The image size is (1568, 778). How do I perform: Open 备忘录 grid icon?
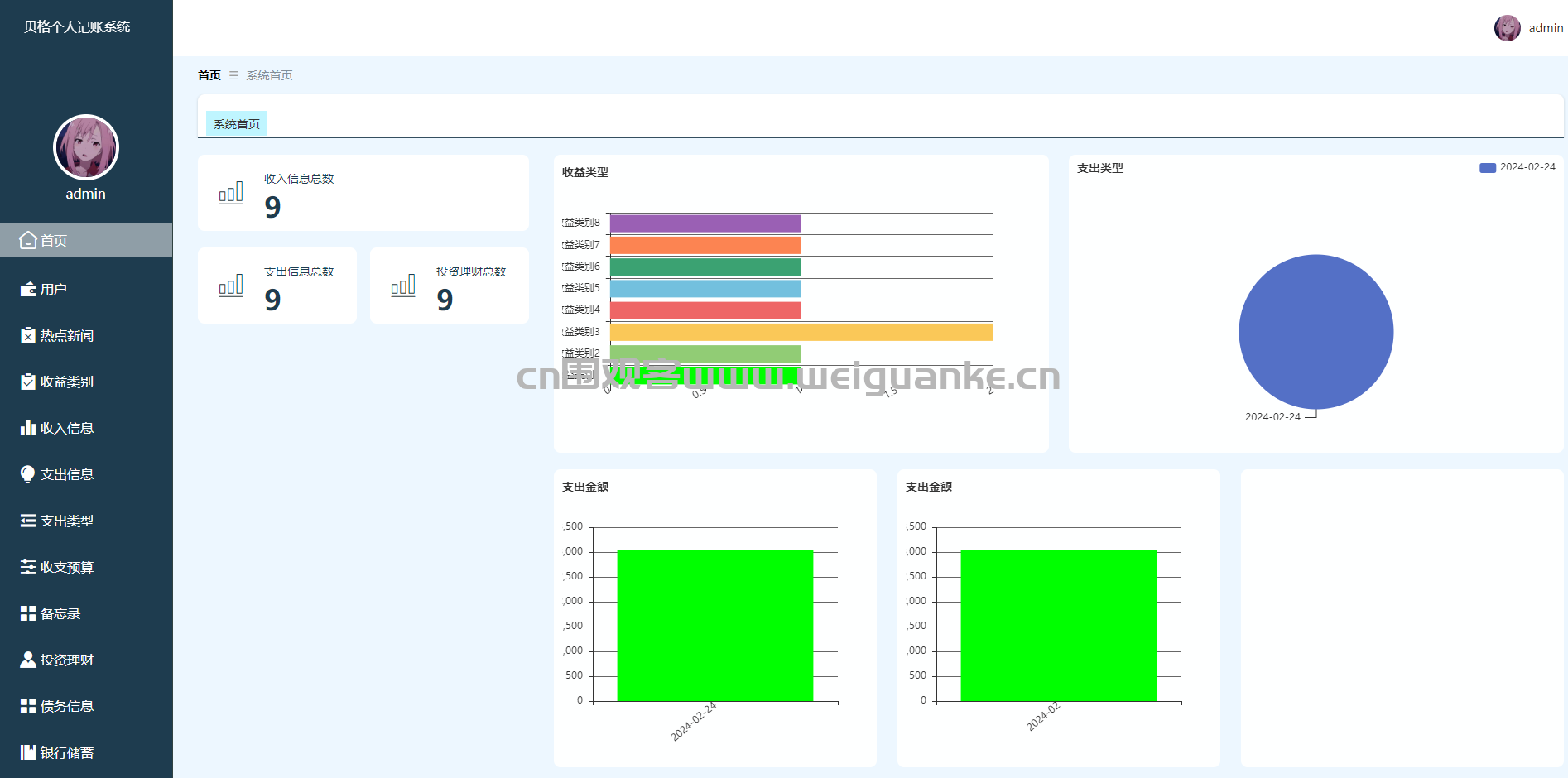[28, 613]
